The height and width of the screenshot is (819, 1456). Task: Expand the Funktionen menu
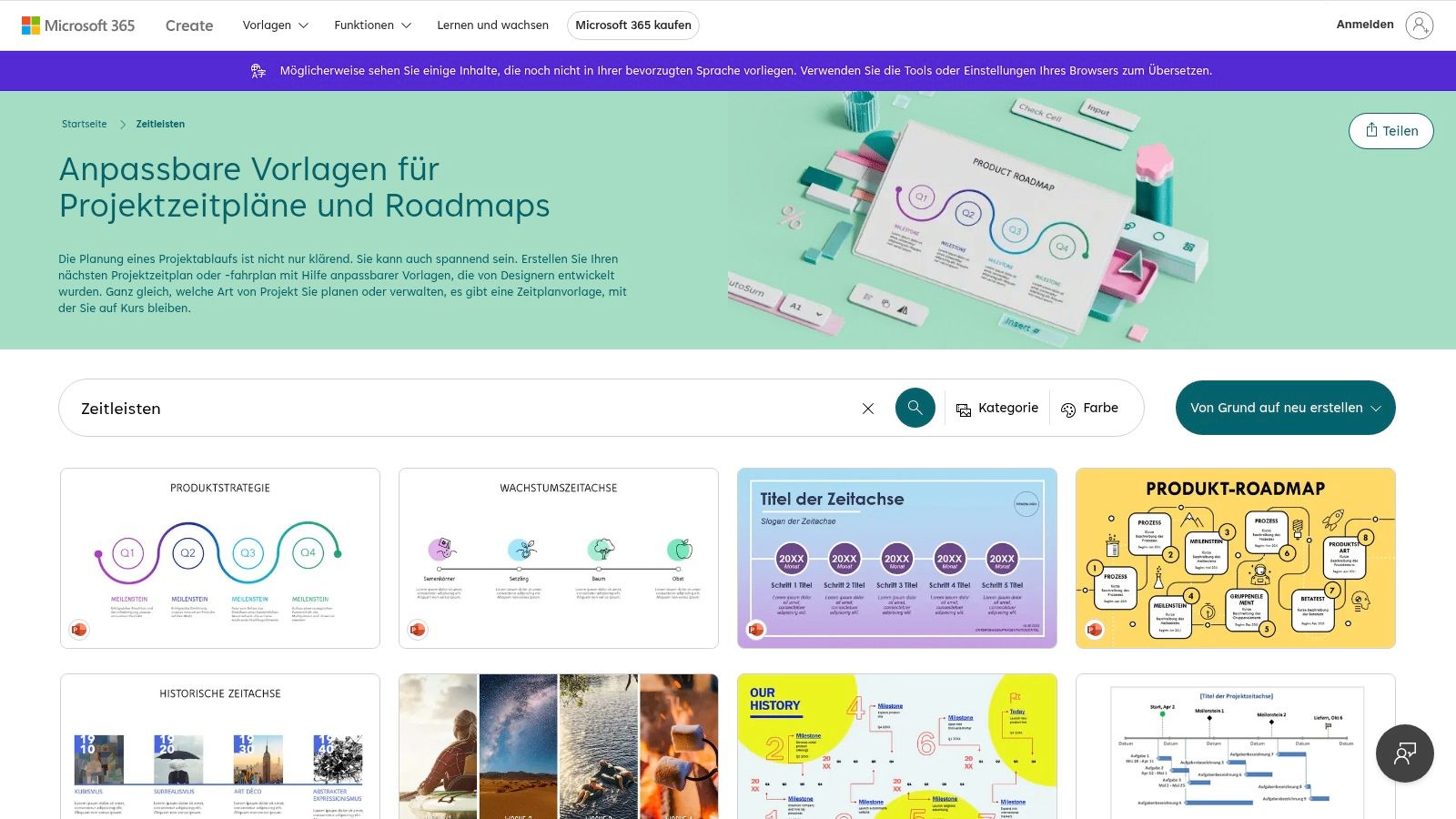point(373,25)
